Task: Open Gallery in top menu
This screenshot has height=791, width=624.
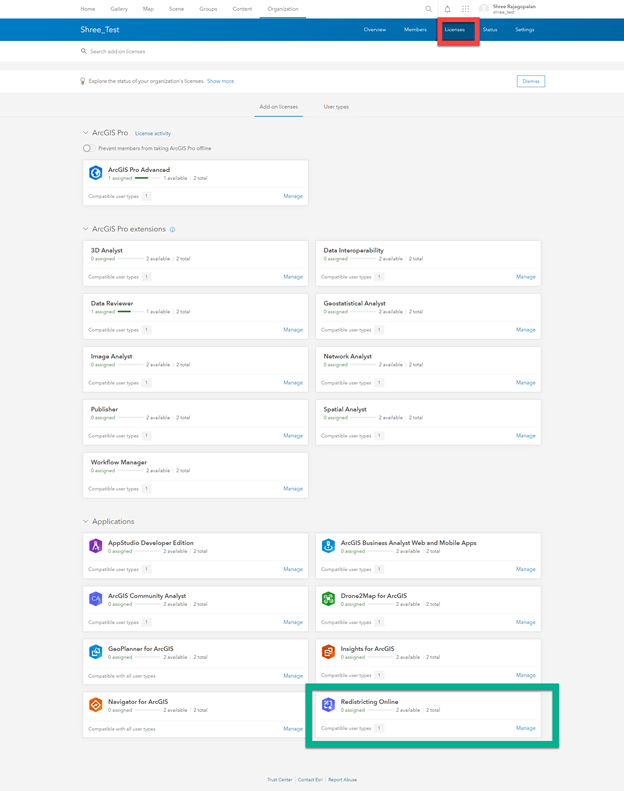Action: (119, 9)
